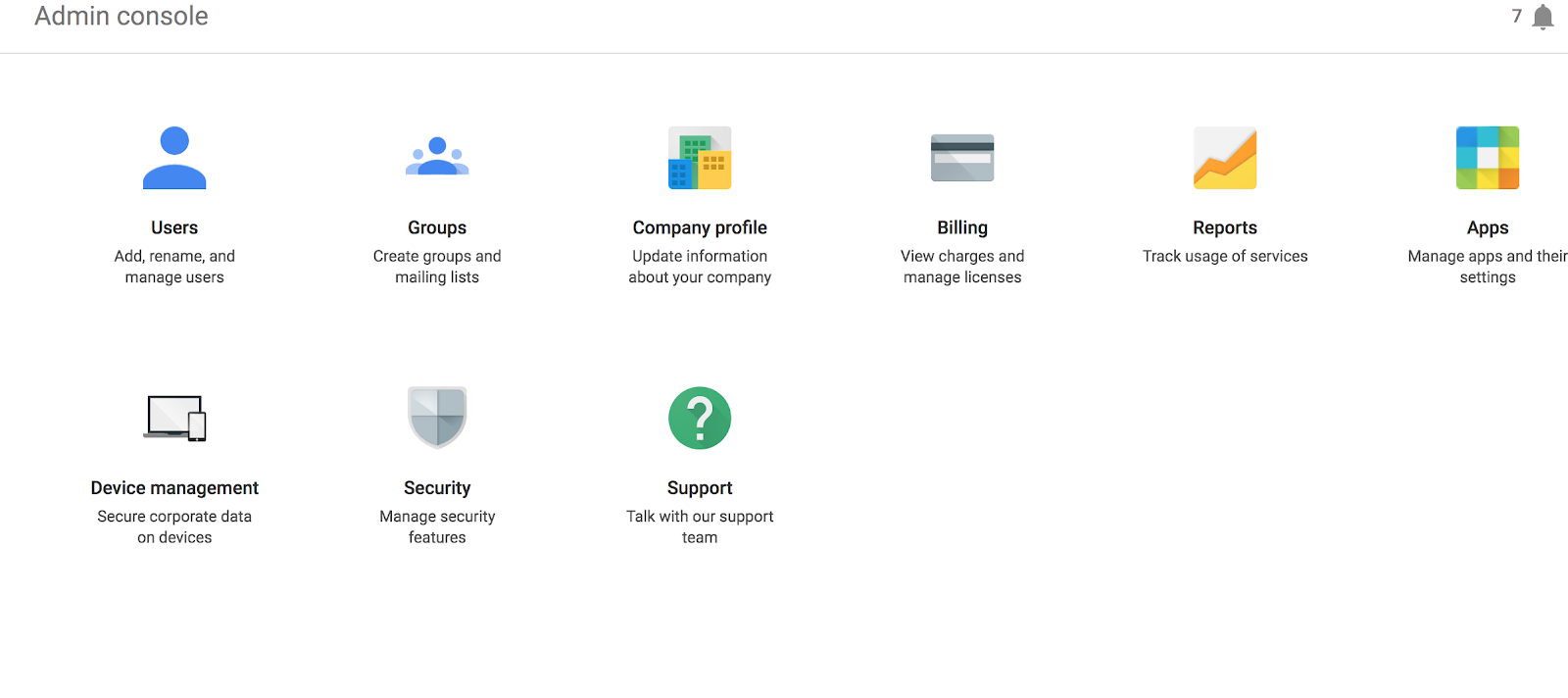
Task: Open the Reports chart icon
Action: tap(1225, 158)
